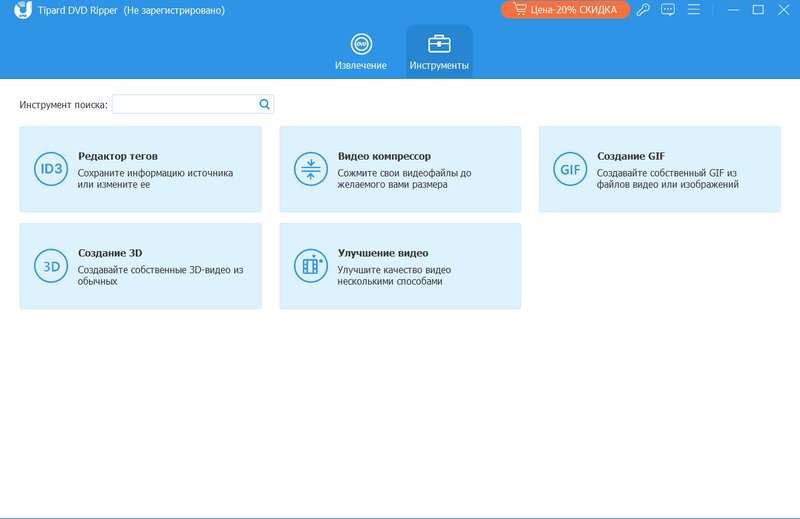The image size is (800, 519).
Task: Open the Редактор тегов tool title
Action: coord(117,156)
